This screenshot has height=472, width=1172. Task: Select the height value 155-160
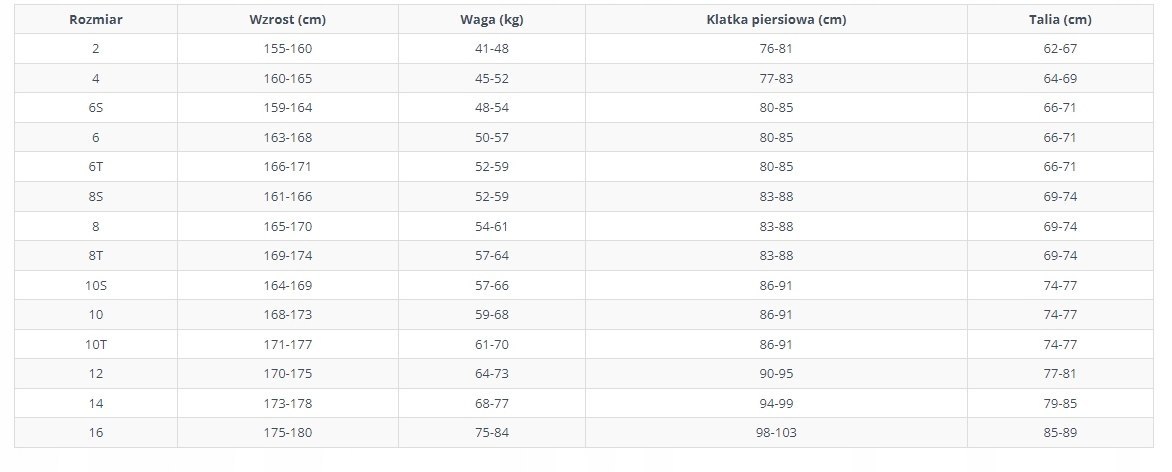pos(288,49)
